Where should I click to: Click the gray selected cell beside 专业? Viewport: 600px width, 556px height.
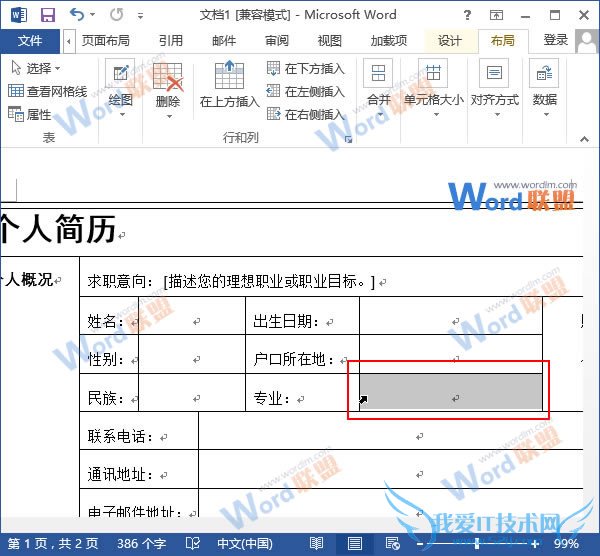click(451, 392)
